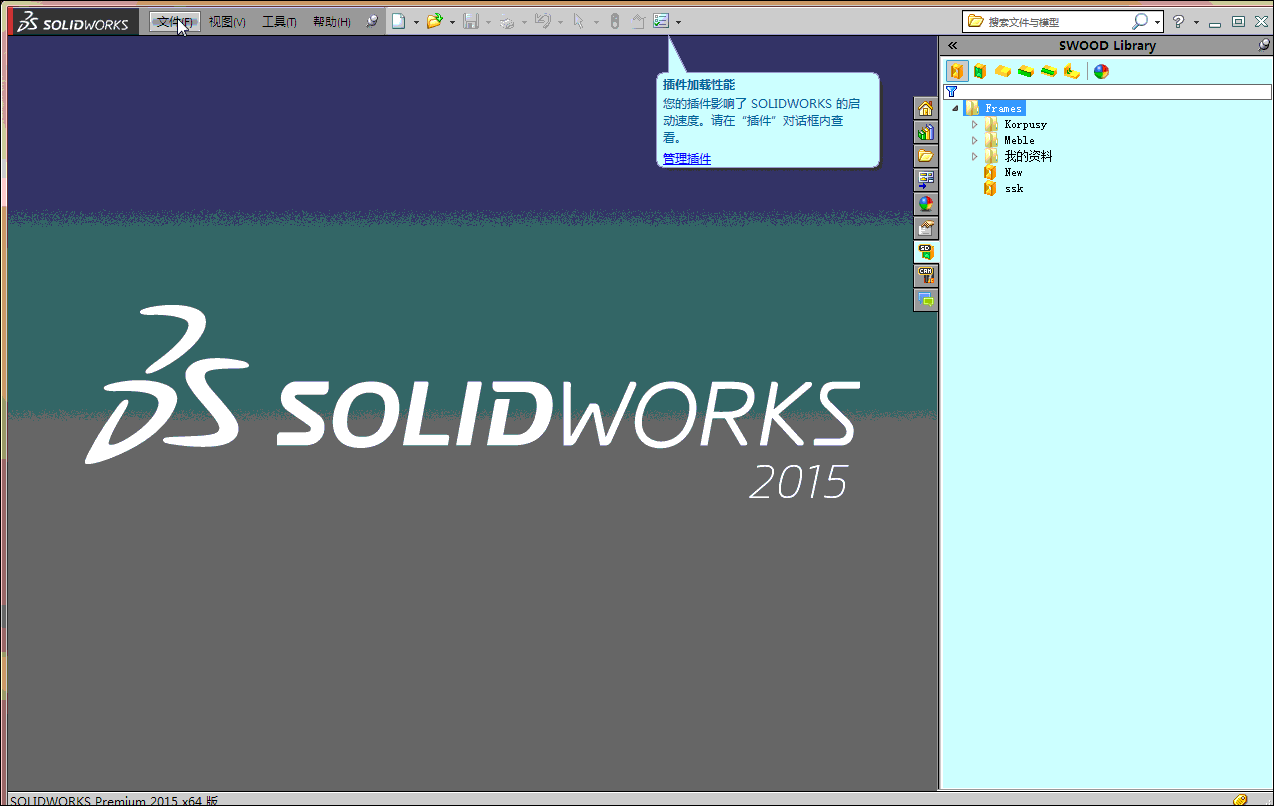
Task: Collapse the SWOOD Library task pane
Action: pos(952,45)
